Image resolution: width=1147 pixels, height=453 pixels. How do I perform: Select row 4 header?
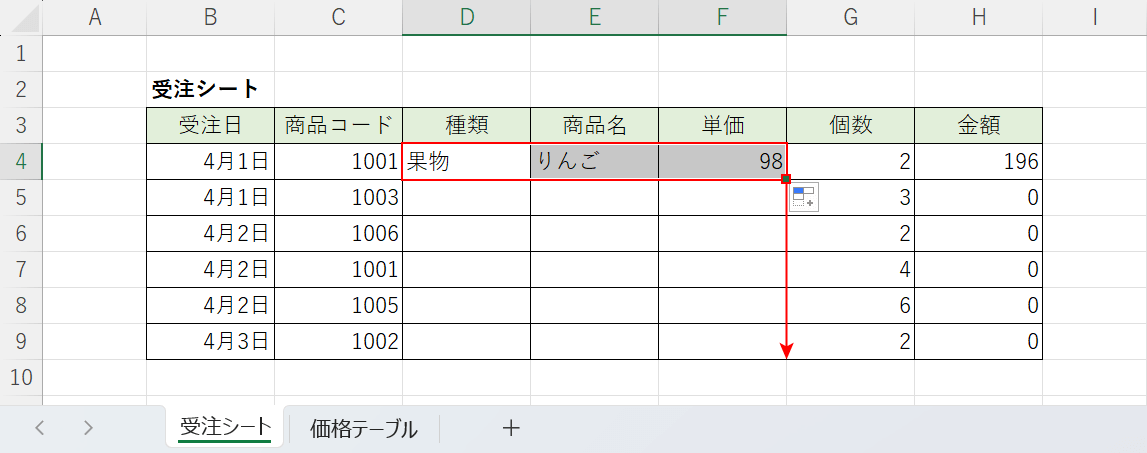point(21,162)
